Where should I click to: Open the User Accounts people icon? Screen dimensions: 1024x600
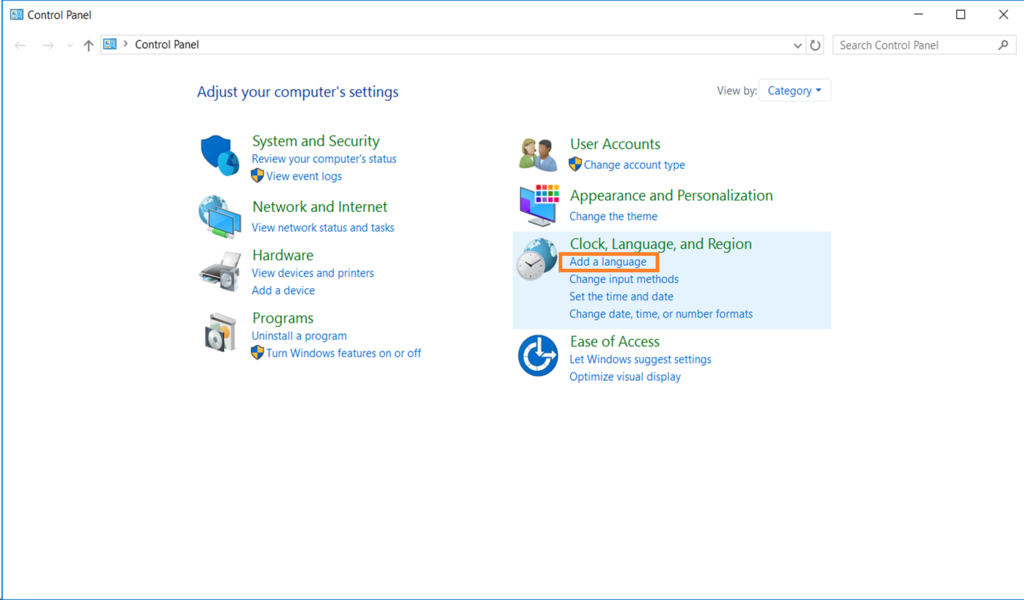tap(538, 155)
